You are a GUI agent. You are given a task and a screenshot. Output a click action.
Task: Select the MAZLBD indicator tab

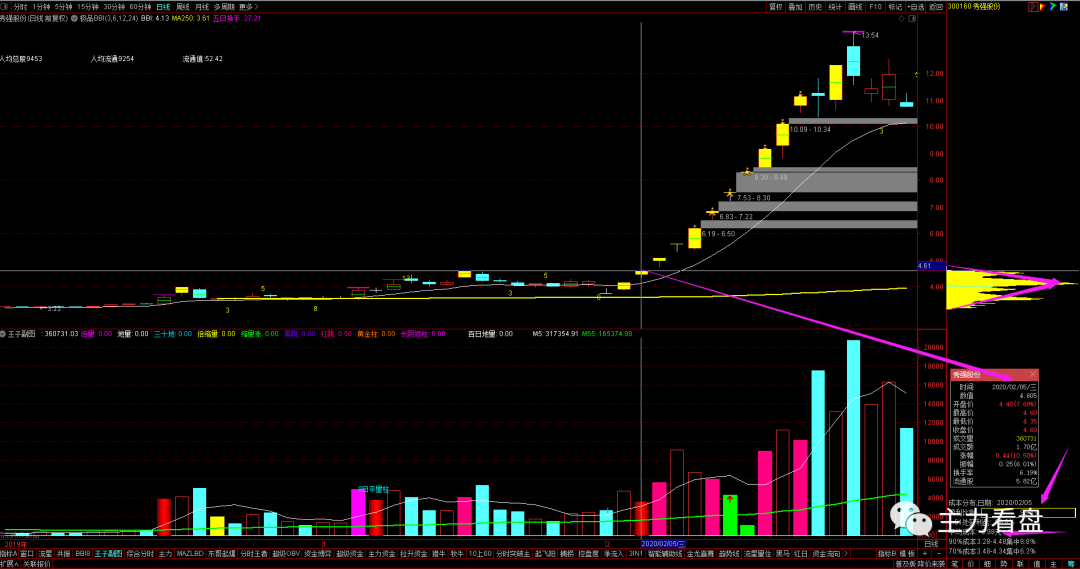(x=189, y=554)
